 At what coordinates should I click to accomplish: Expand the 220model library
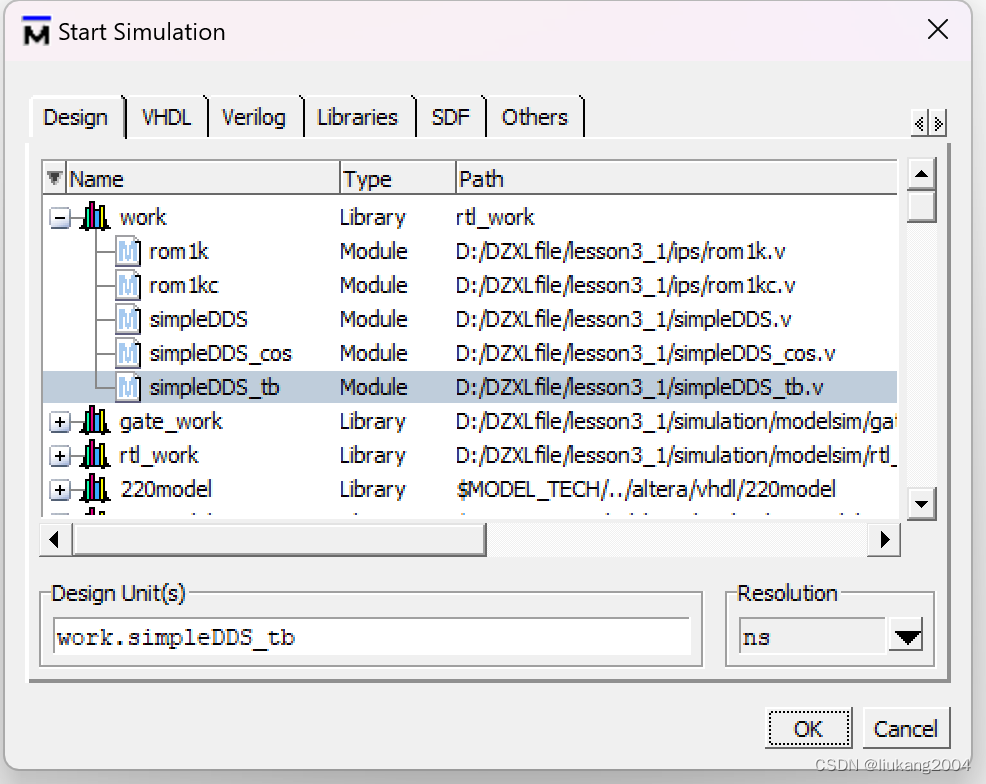pos(60,488)
